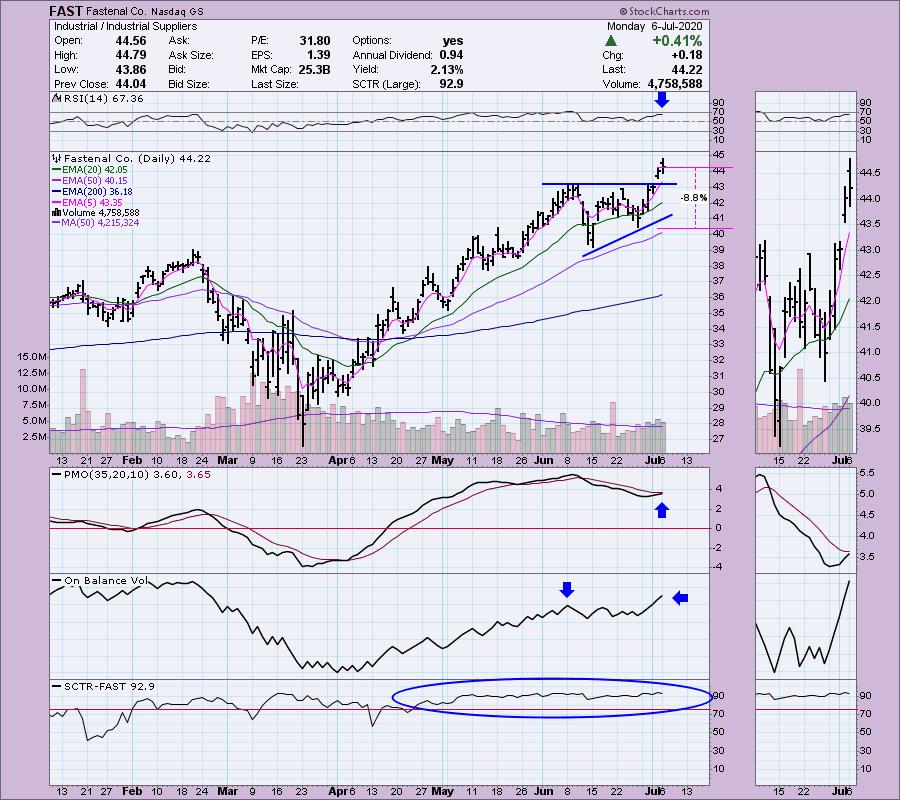Select the FAST ticker symbol in the title
900x800 pixels.
(x=66, y=11)
